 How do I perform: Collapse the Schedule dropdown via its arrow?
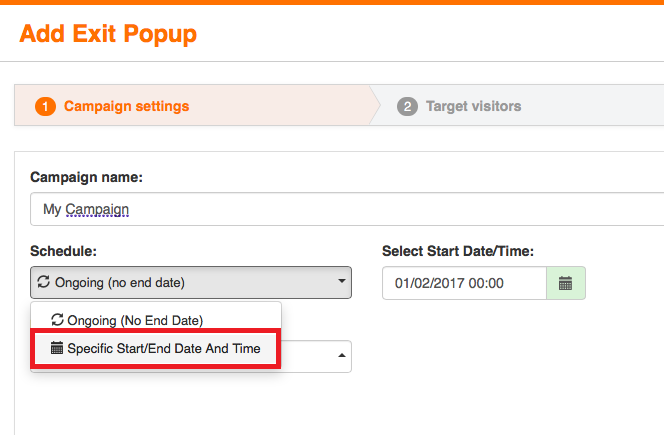click(341, 281)
